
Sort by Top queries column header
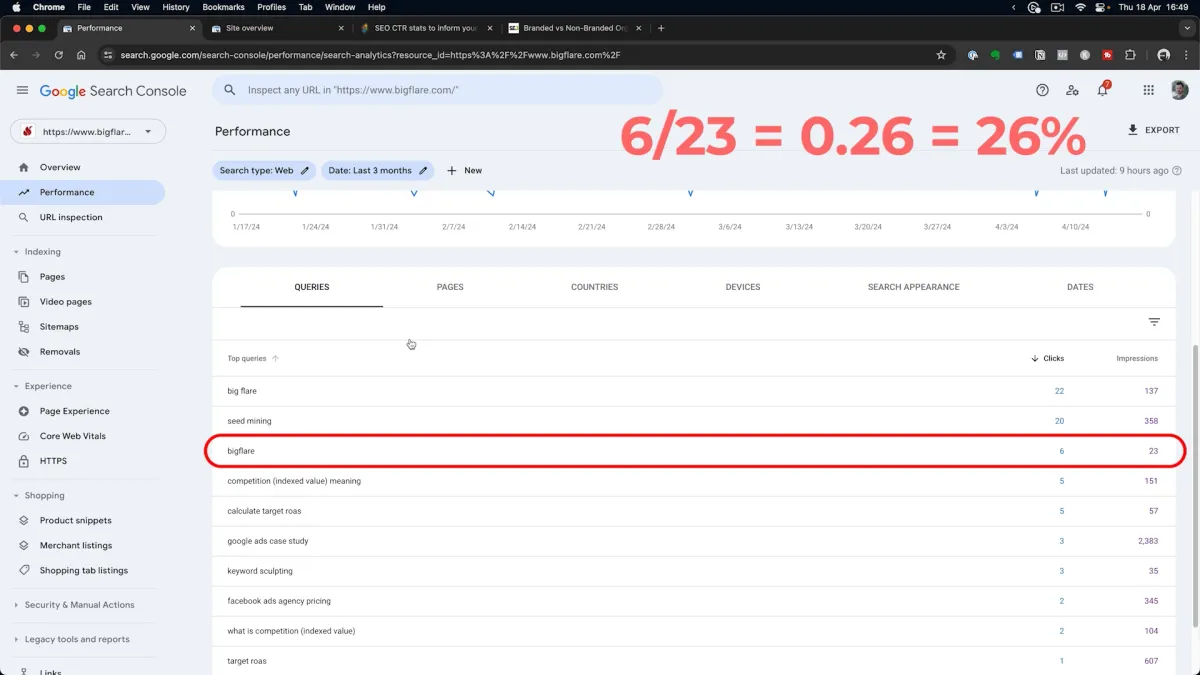pyautogui.click(x=253, y=358)
